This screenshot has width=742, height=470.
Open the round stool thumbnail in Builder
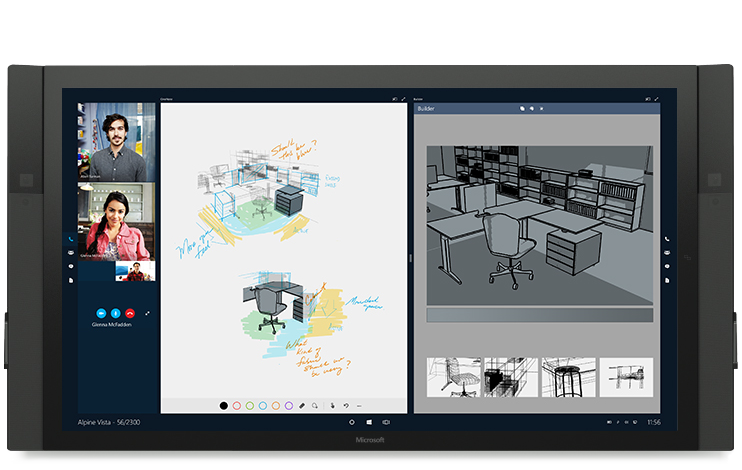pos(568,377)
